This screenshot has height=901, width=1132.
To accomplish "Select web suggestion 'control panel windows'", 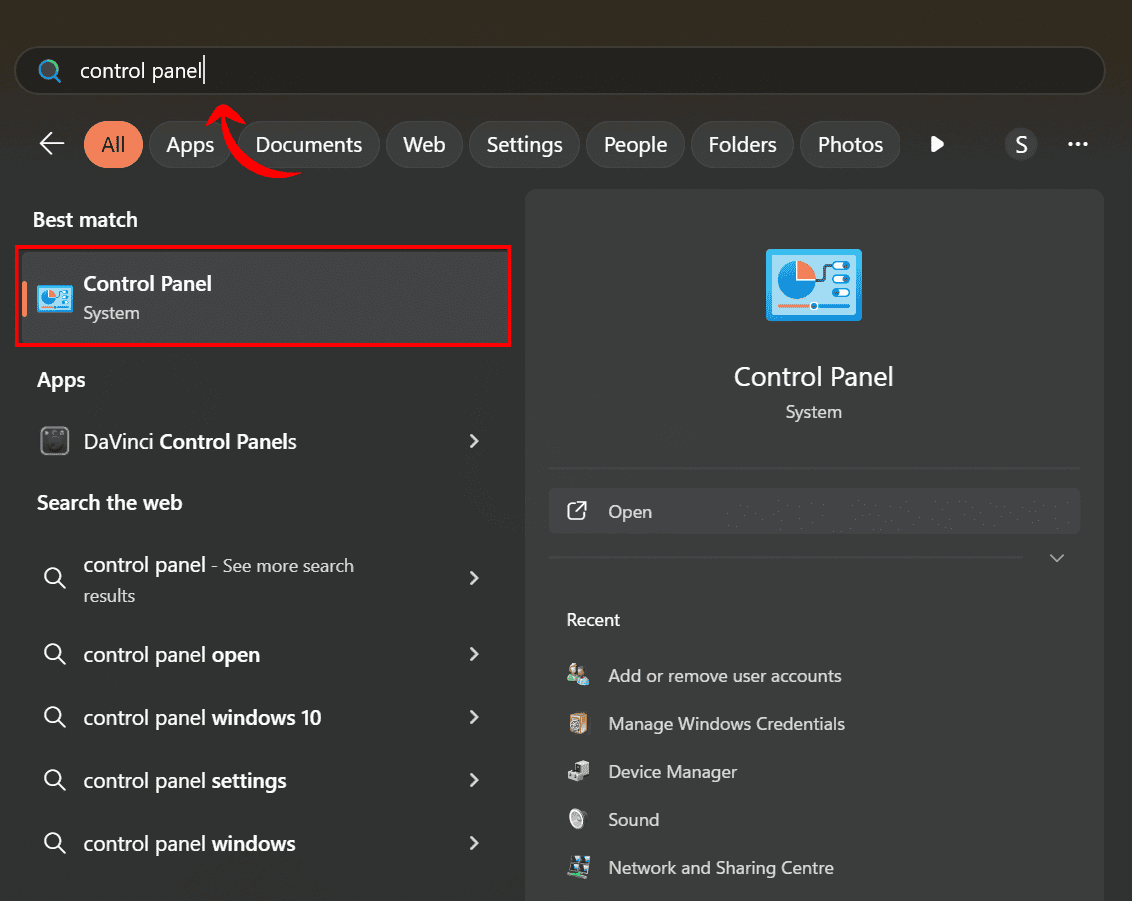I will click(x=264, y=843).
